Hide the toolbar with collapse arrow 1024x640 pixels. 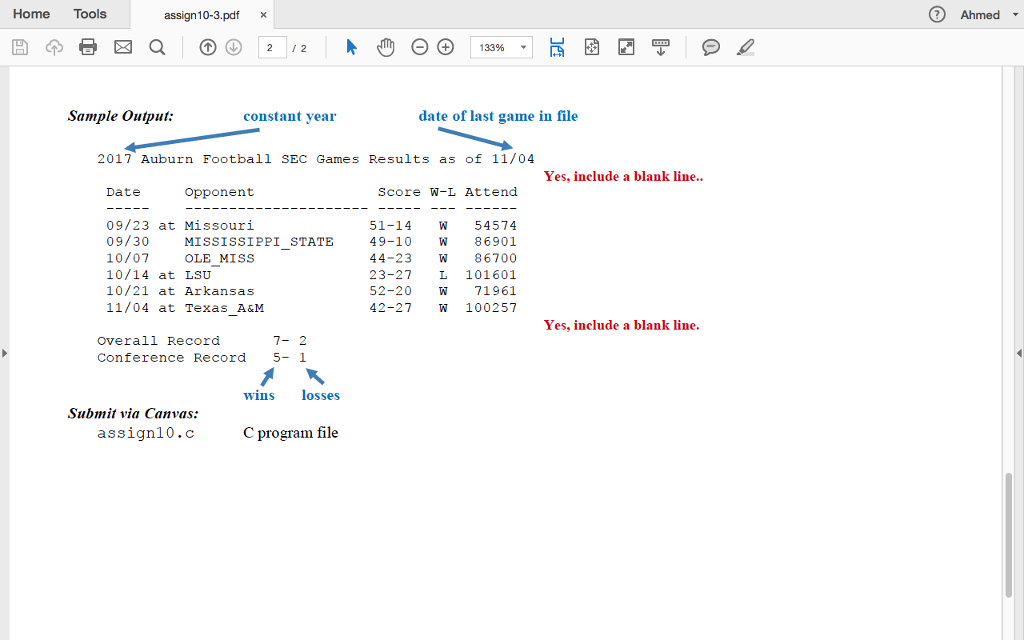[x=660, y=46]
